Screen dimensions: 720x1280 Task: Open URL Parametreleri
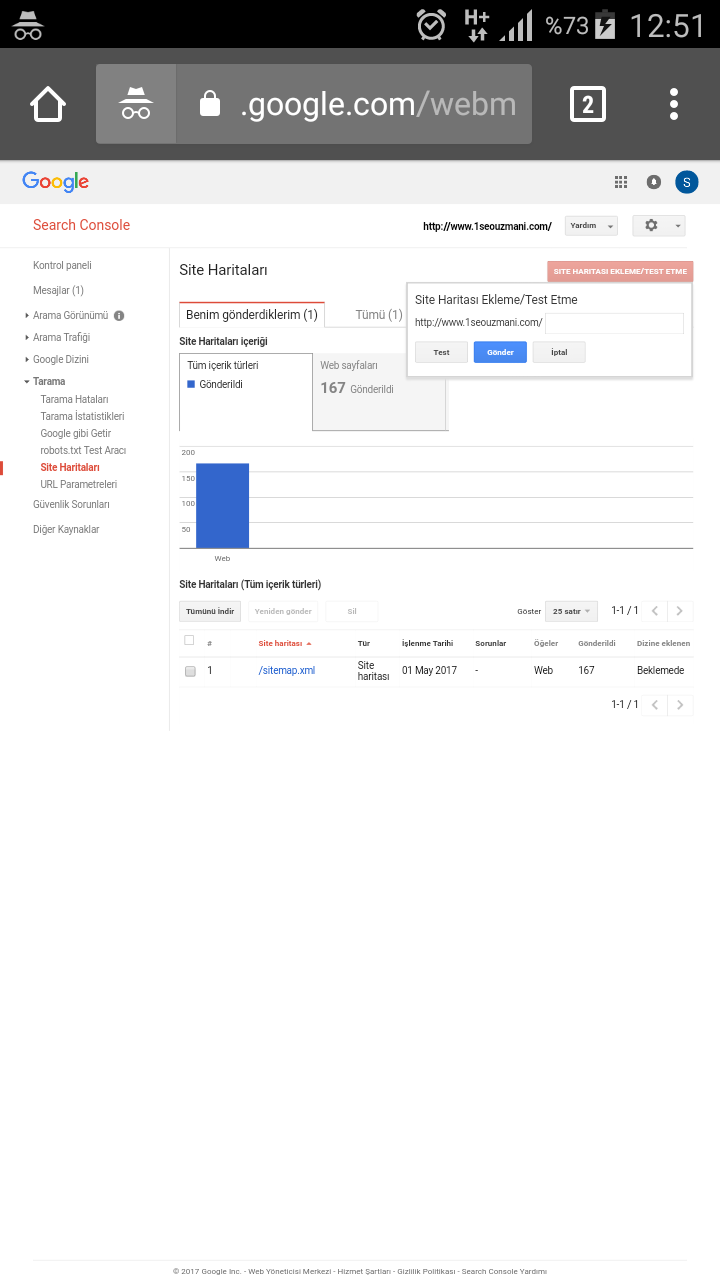[78, 485]
